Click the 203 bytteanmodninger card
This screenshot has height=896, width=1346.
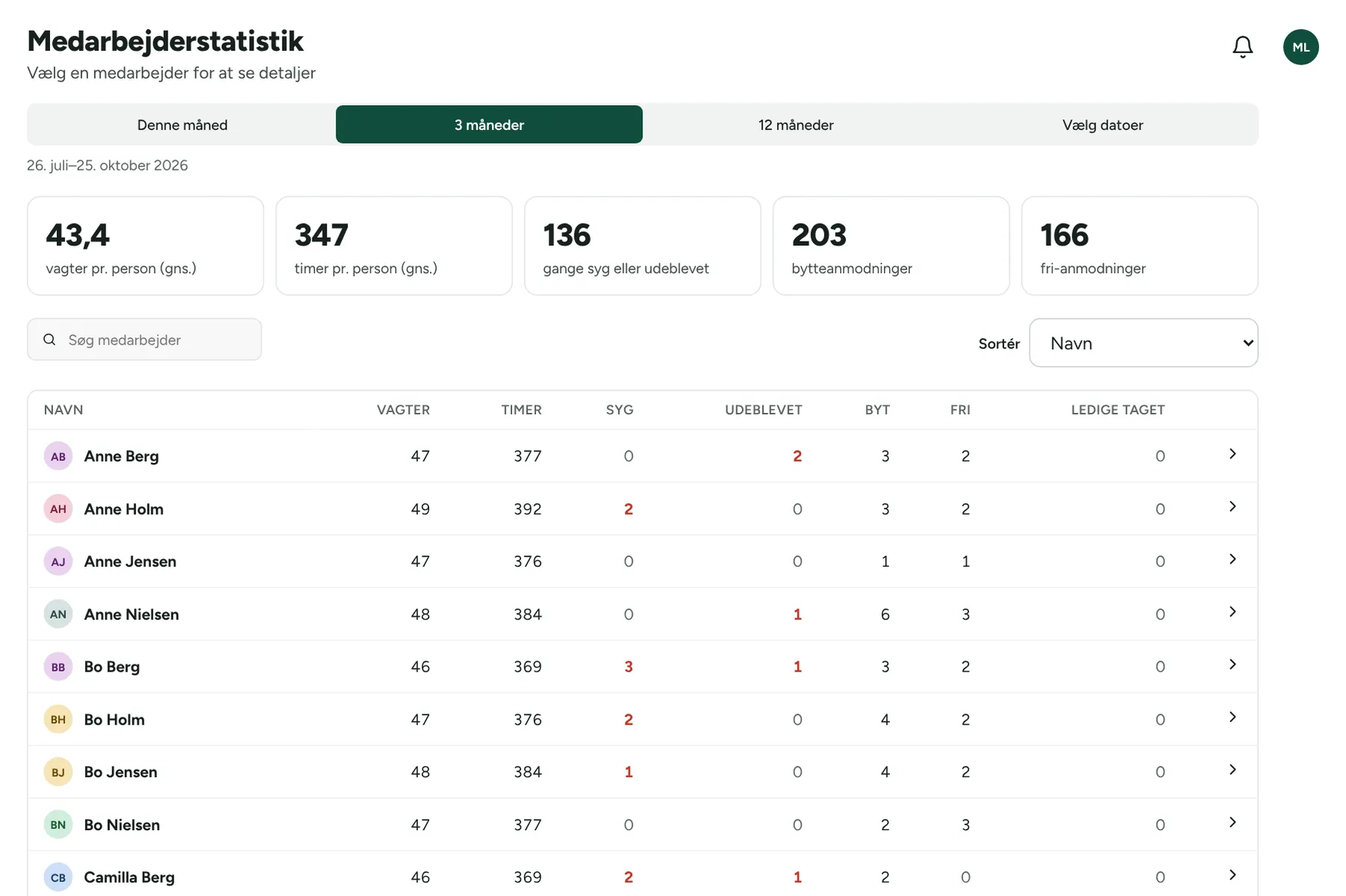(x=891, y=246)
